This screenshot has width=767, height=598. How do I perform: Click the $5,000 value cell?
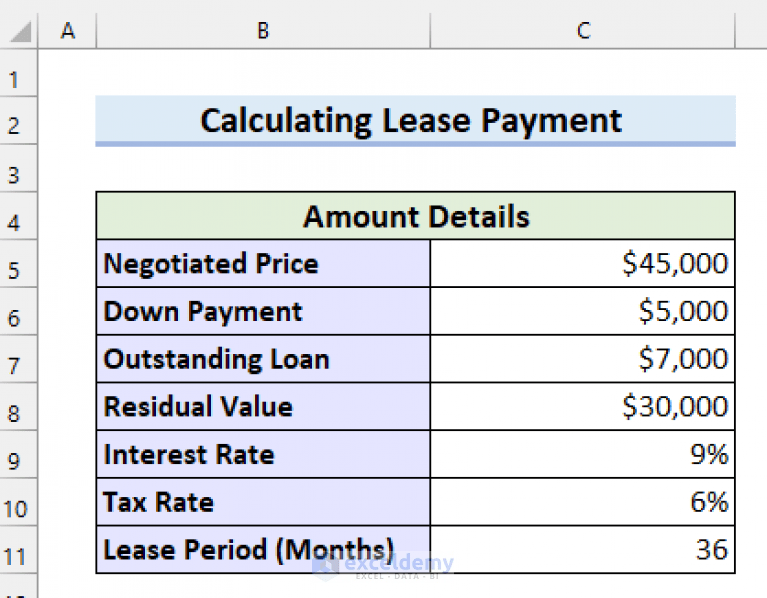click(x=583, y=311)
